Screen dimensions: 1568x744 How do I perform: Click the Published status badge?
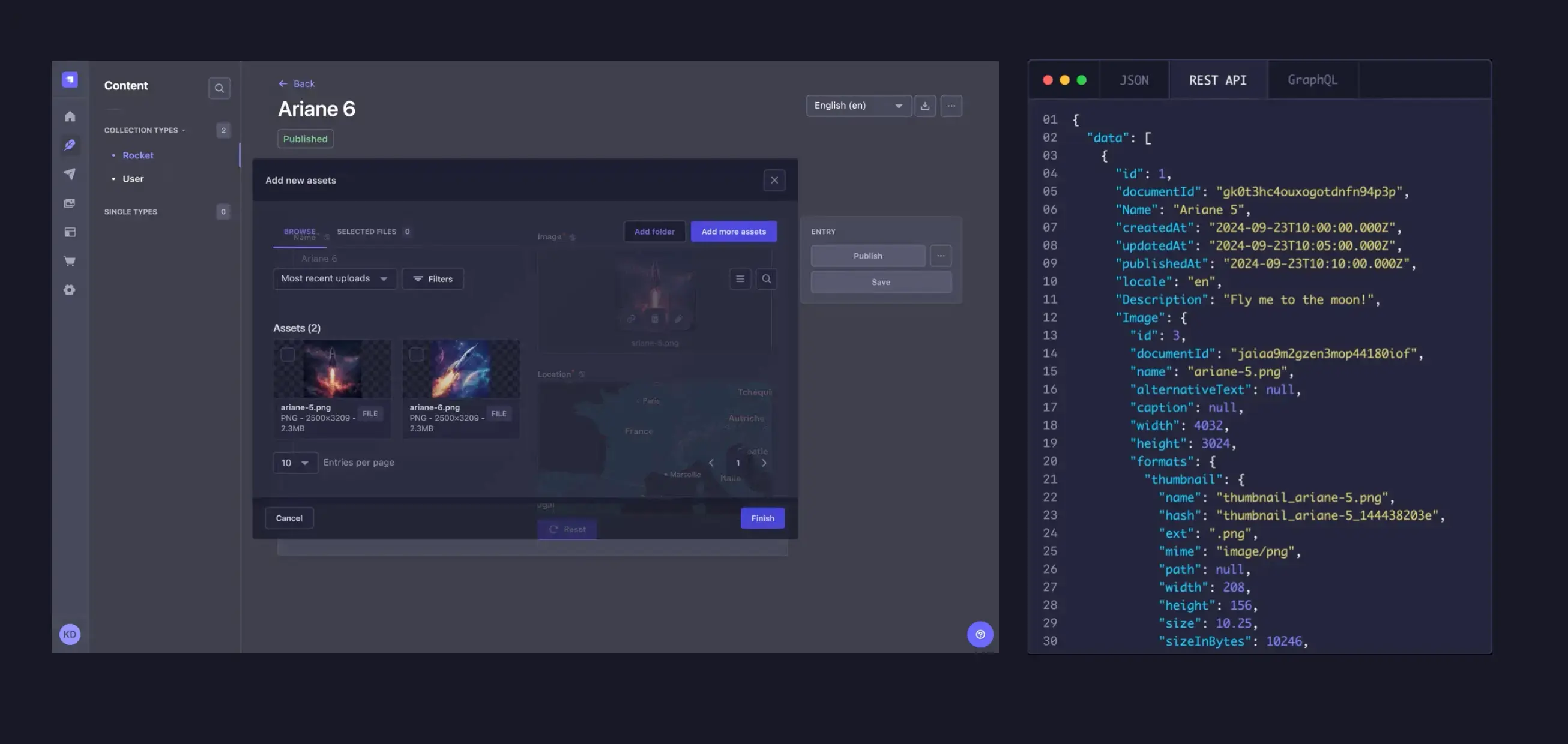coord(305,139)
